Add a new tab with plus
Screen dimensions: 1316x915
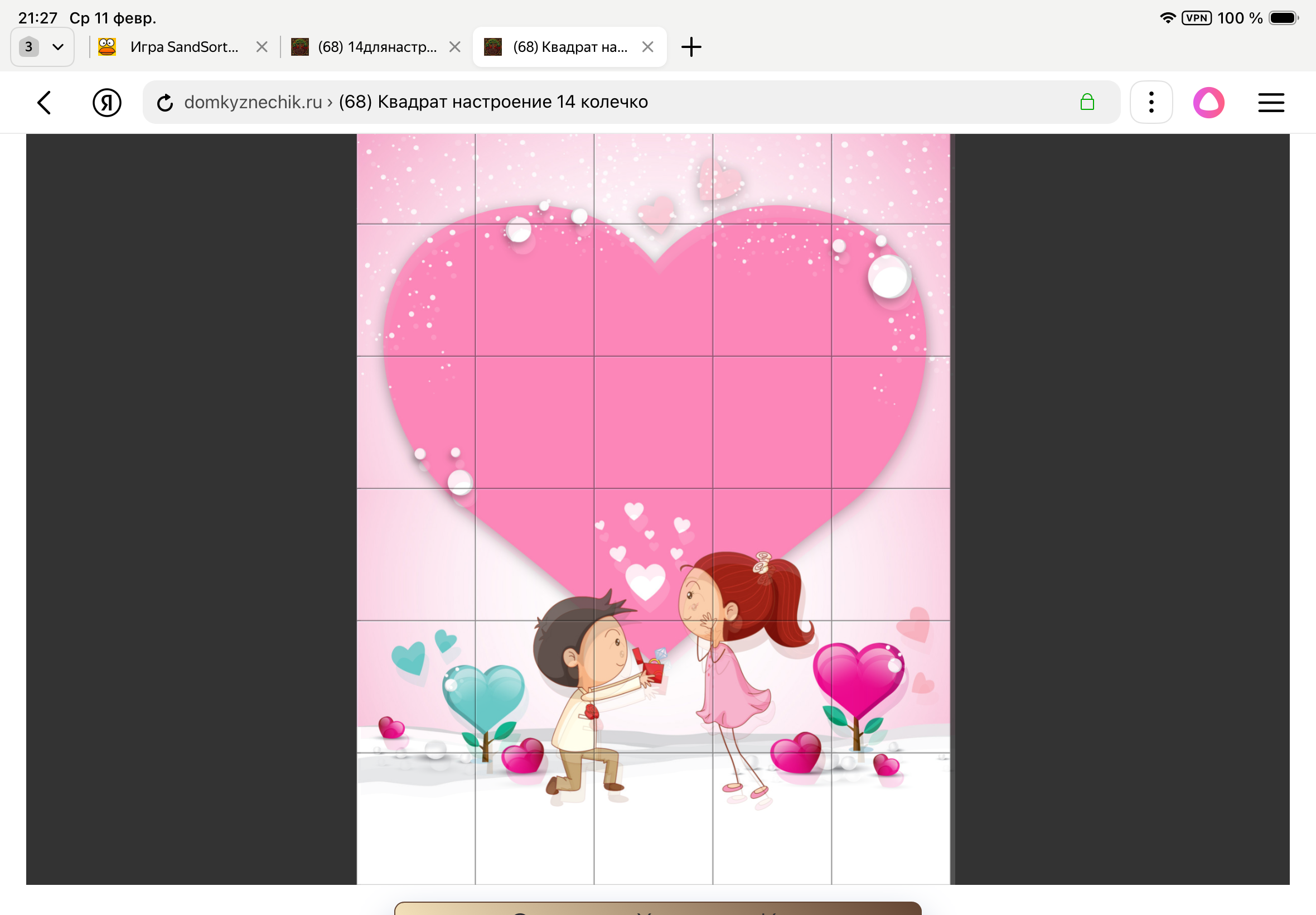[x=691, y=47]
